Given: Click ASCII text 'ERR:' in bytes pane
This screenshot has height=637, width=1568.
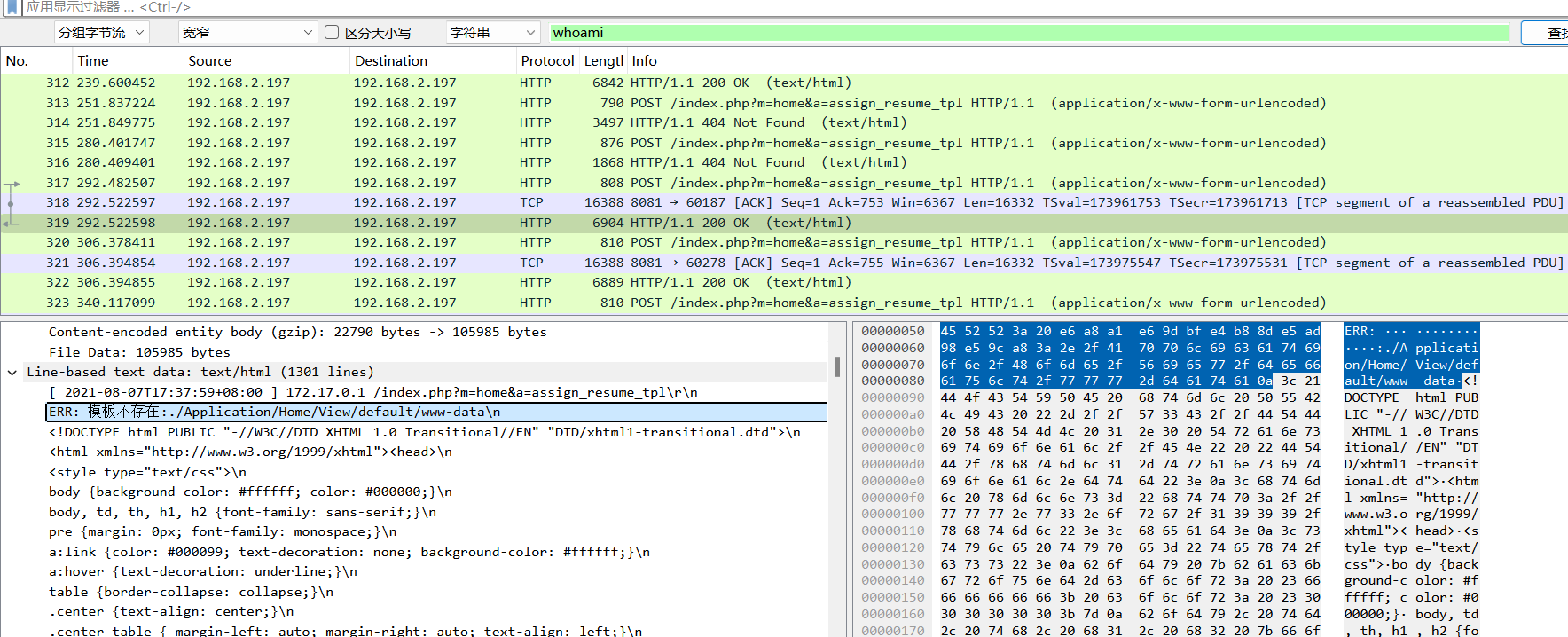Looking at the screenshot, I should 1360,331.
